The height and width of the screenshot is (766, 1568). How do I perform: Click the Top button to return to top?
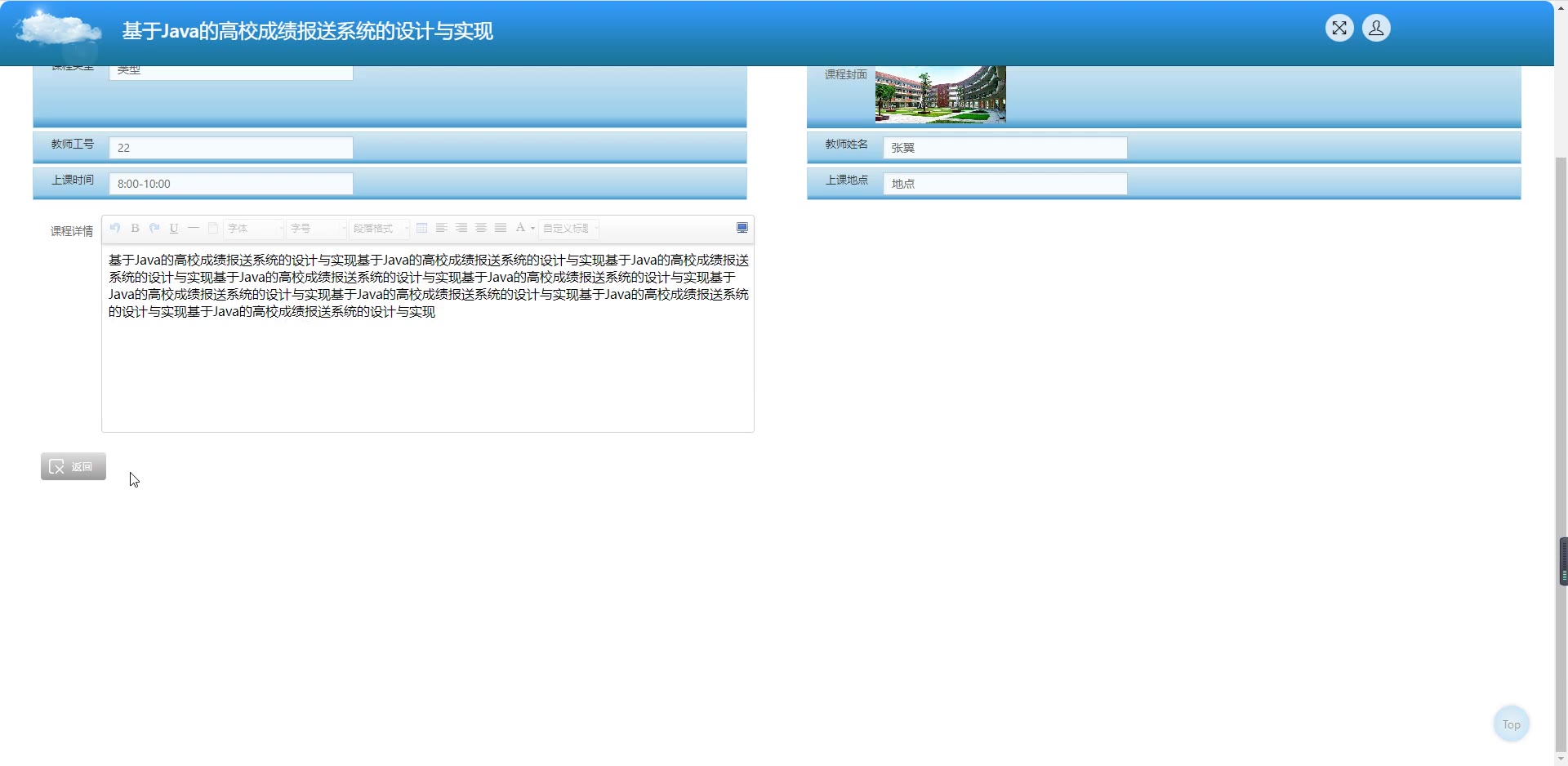[1512, 724]
